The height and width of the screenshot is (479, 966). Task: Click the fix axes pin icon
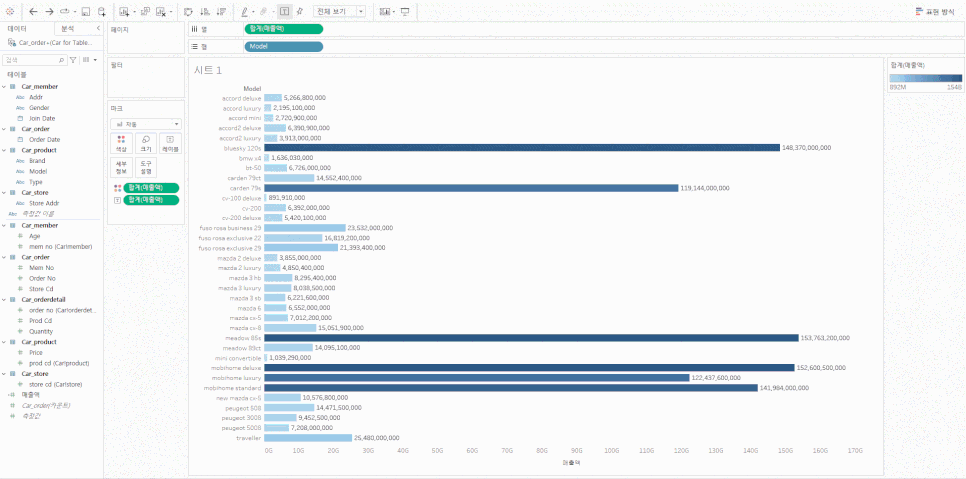(x=300, y=12)
